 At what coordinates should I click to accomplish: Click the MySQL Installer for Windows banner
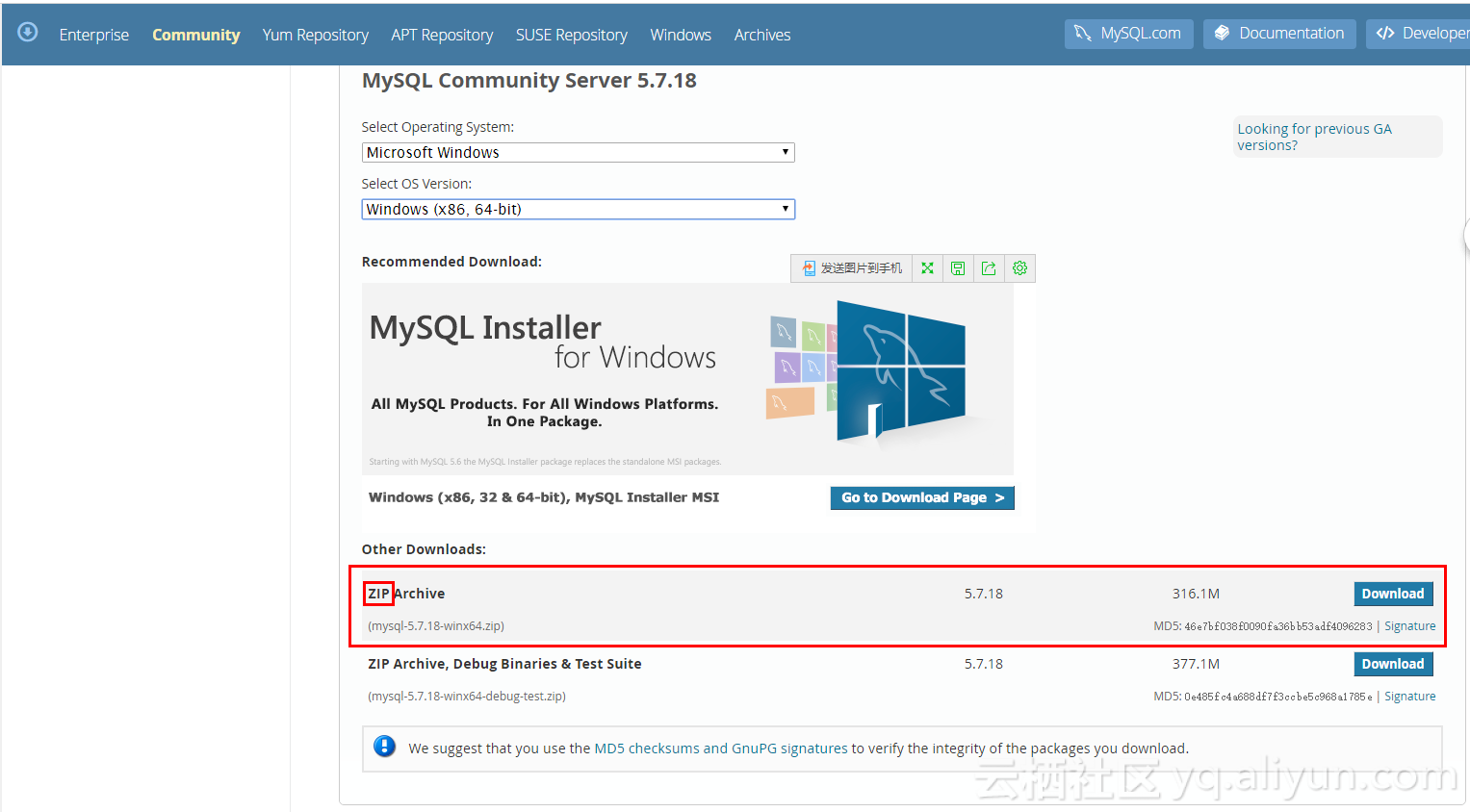coord(687,379)
